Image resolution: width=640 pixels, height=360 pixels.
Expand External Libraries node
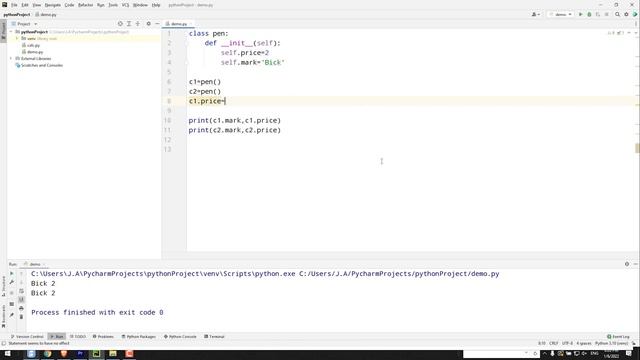point(11,58)
